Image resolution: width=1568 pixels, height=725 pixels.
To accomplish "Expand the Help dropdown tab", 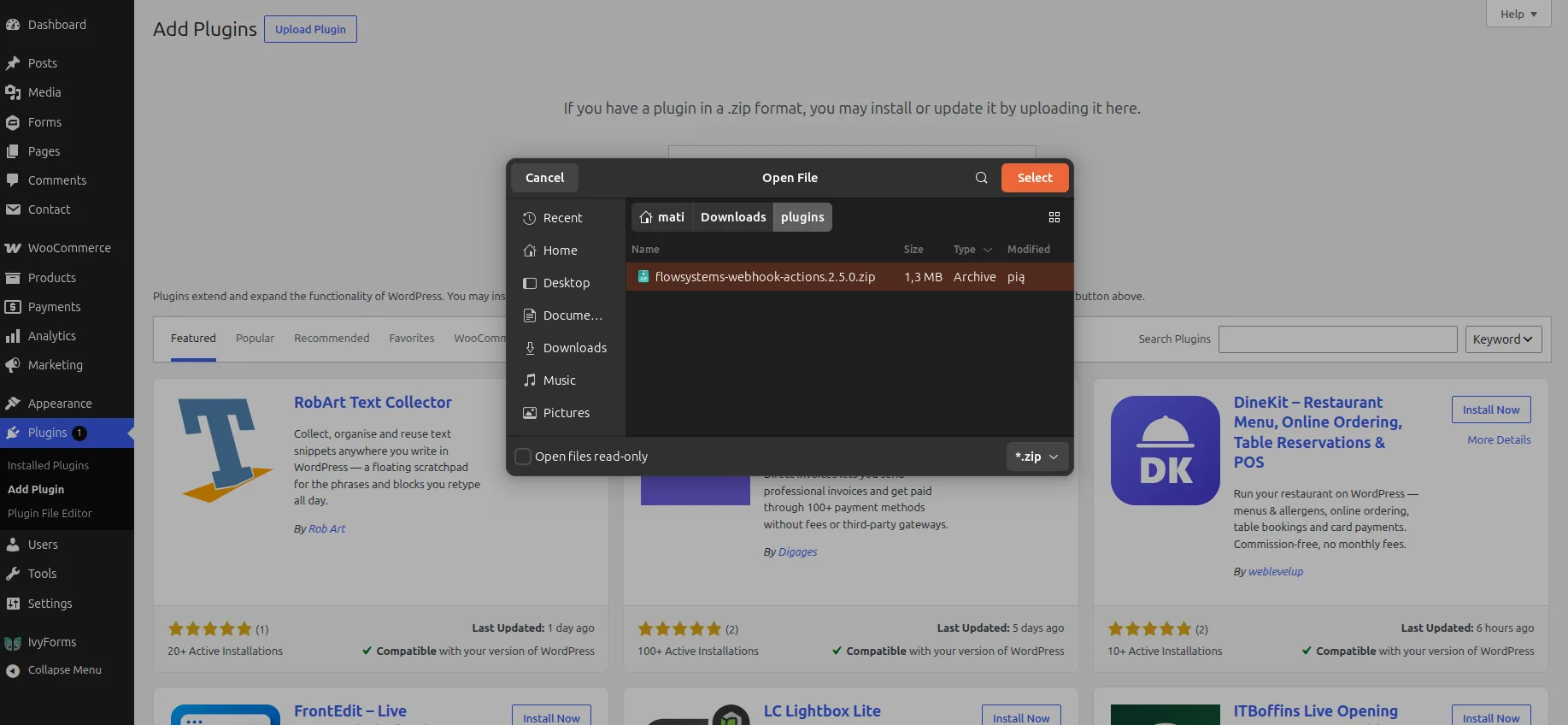I will click(x=1518, y=14).
